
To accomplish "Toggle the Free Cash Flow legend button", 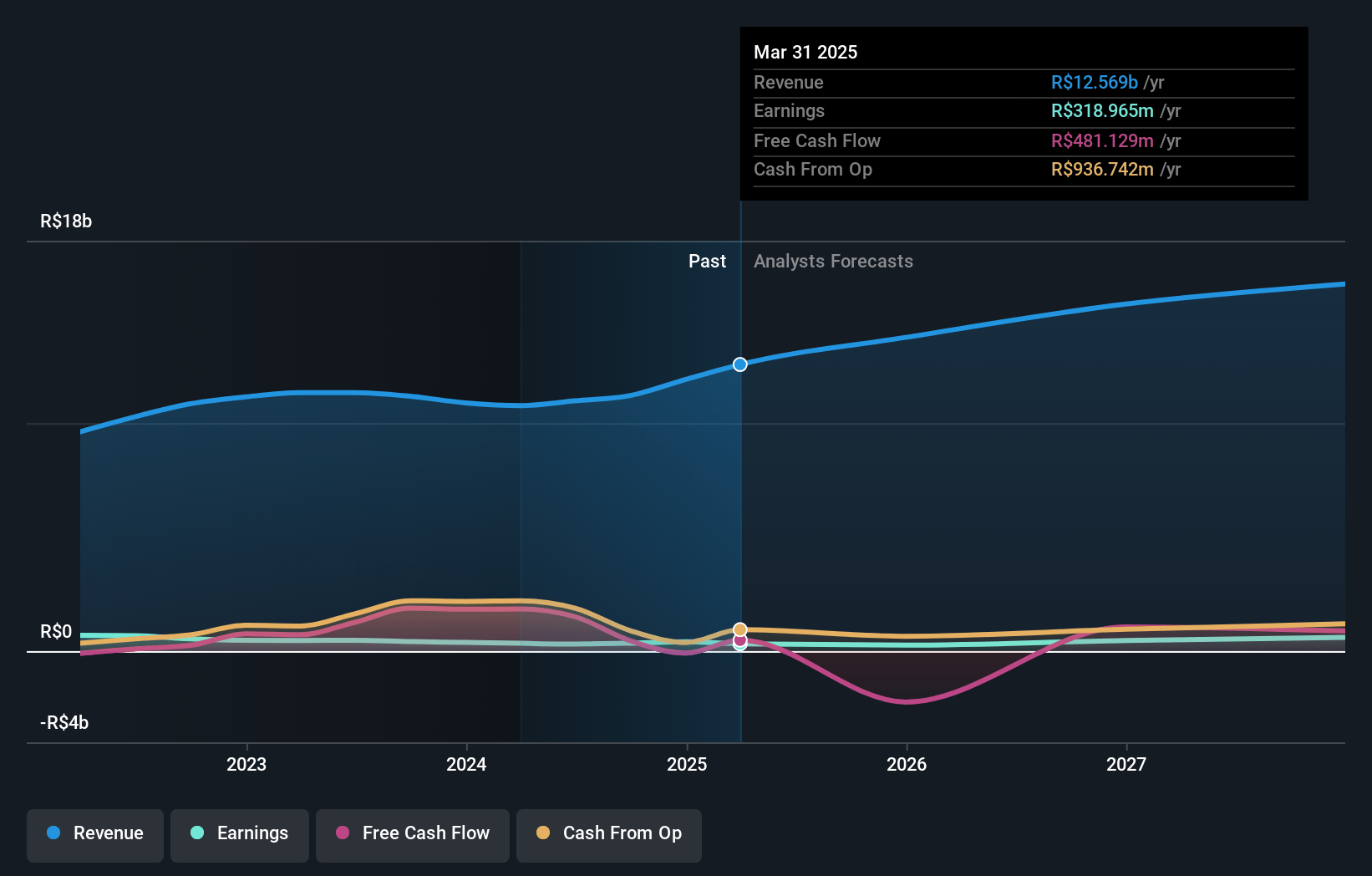I will 413,835.
